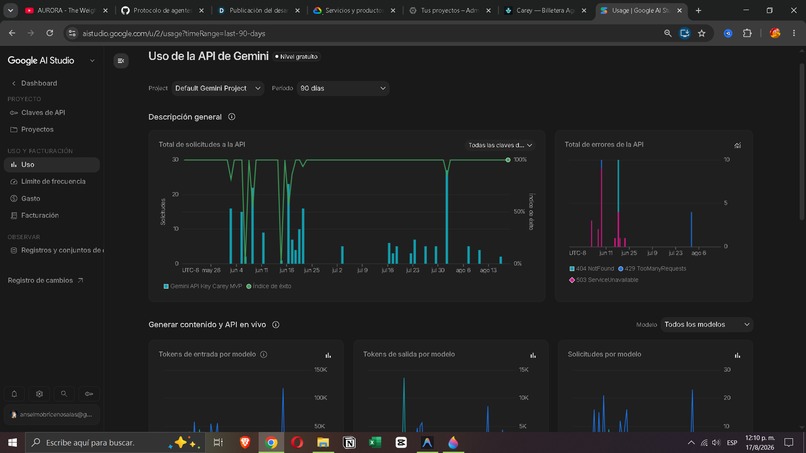Viewport: 806px width, 453px height.
Task: Open the Project dropdown Default Gemini Project
Action: coord(218,88)
